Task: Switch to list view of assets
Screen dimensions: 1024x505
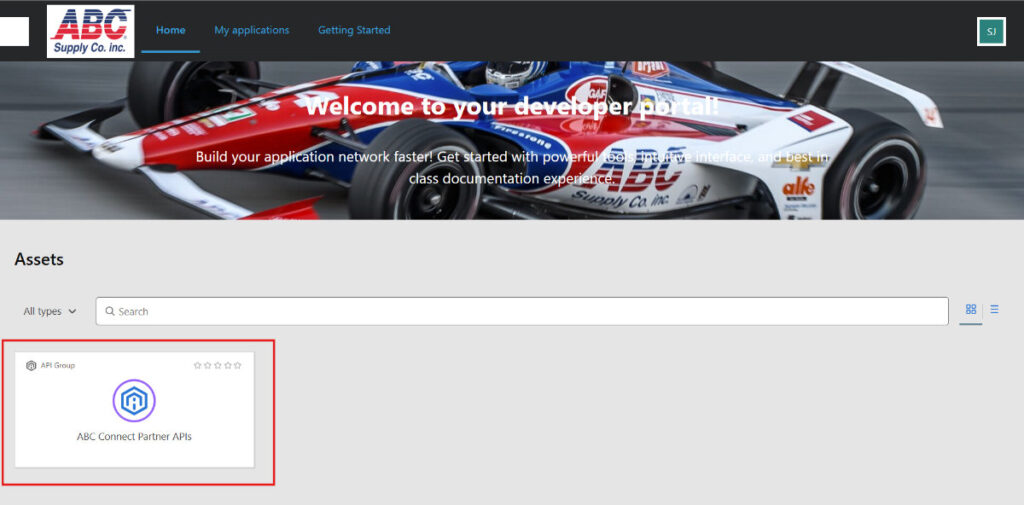Action: click(x=994, y=309)
